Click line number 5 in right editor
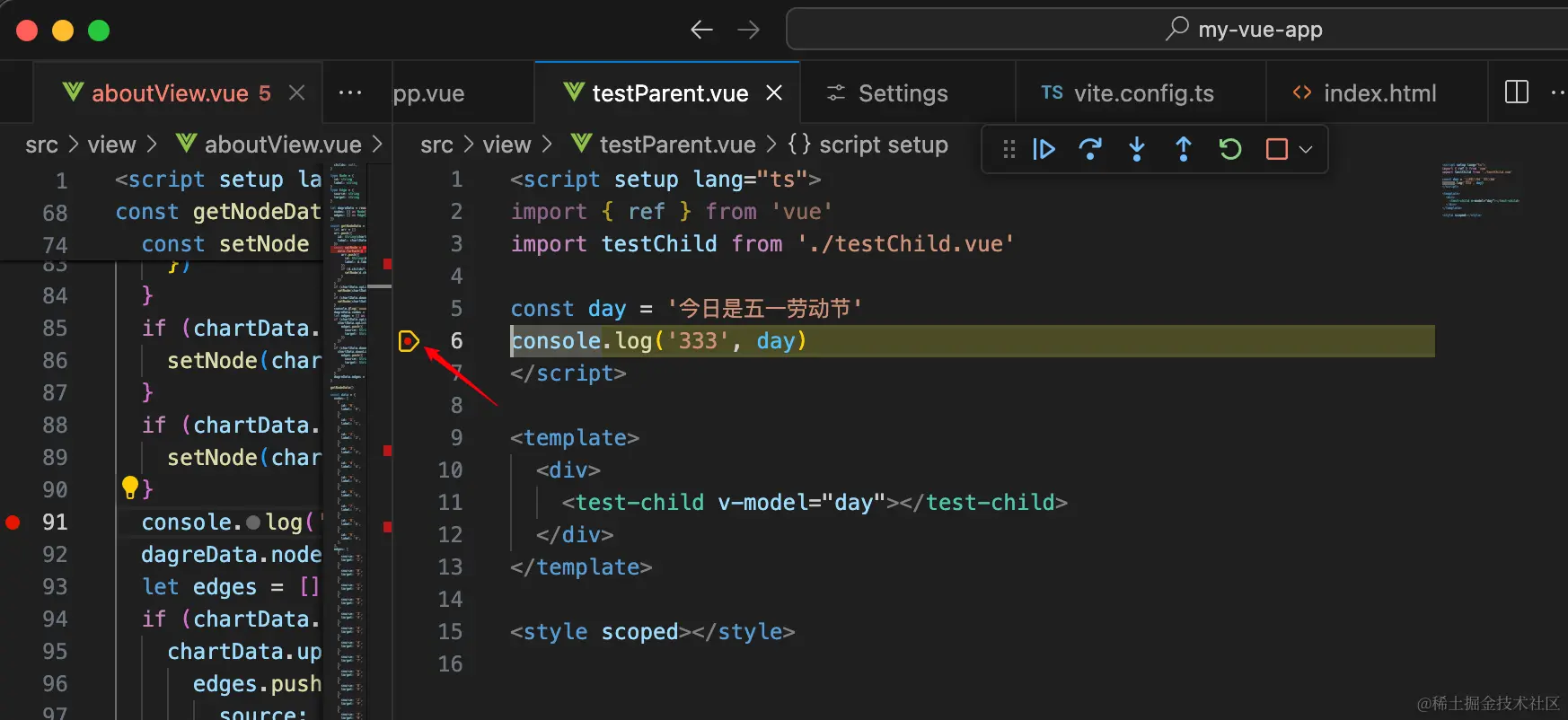The height and width of the screenshot is (720, 1568). 456,309
